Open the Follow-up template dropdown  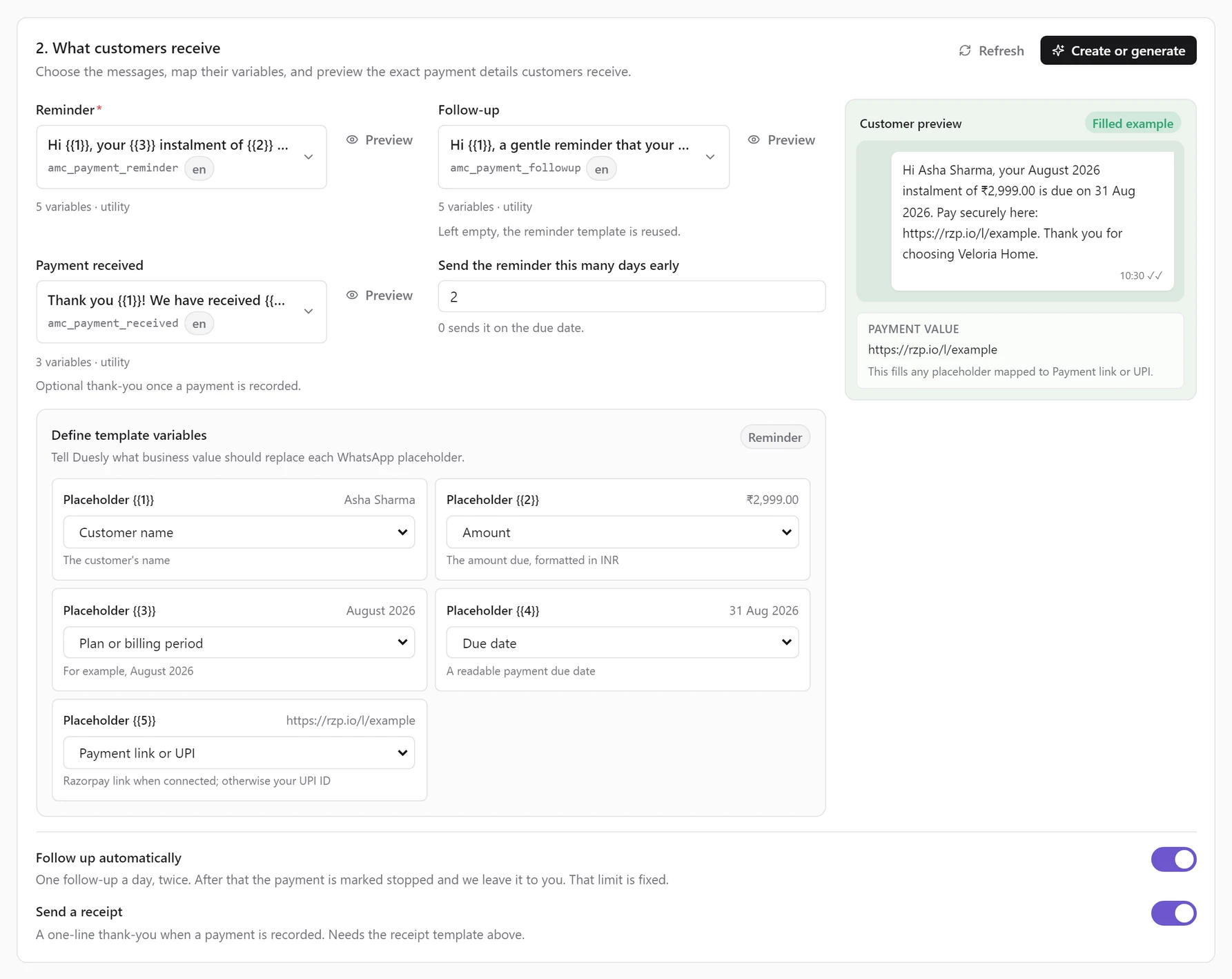[x=583, y=157]
